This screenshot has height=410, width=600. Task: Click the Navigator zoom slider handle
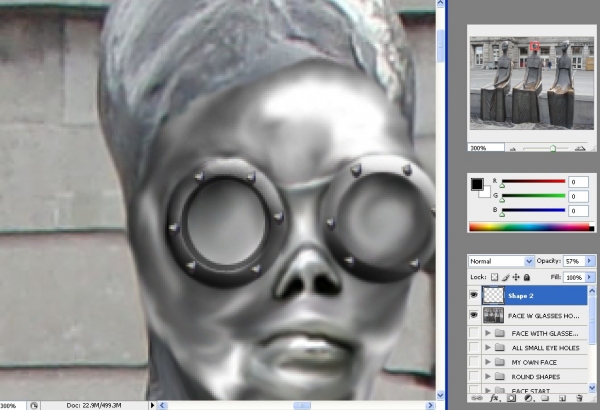pos(553,149)
